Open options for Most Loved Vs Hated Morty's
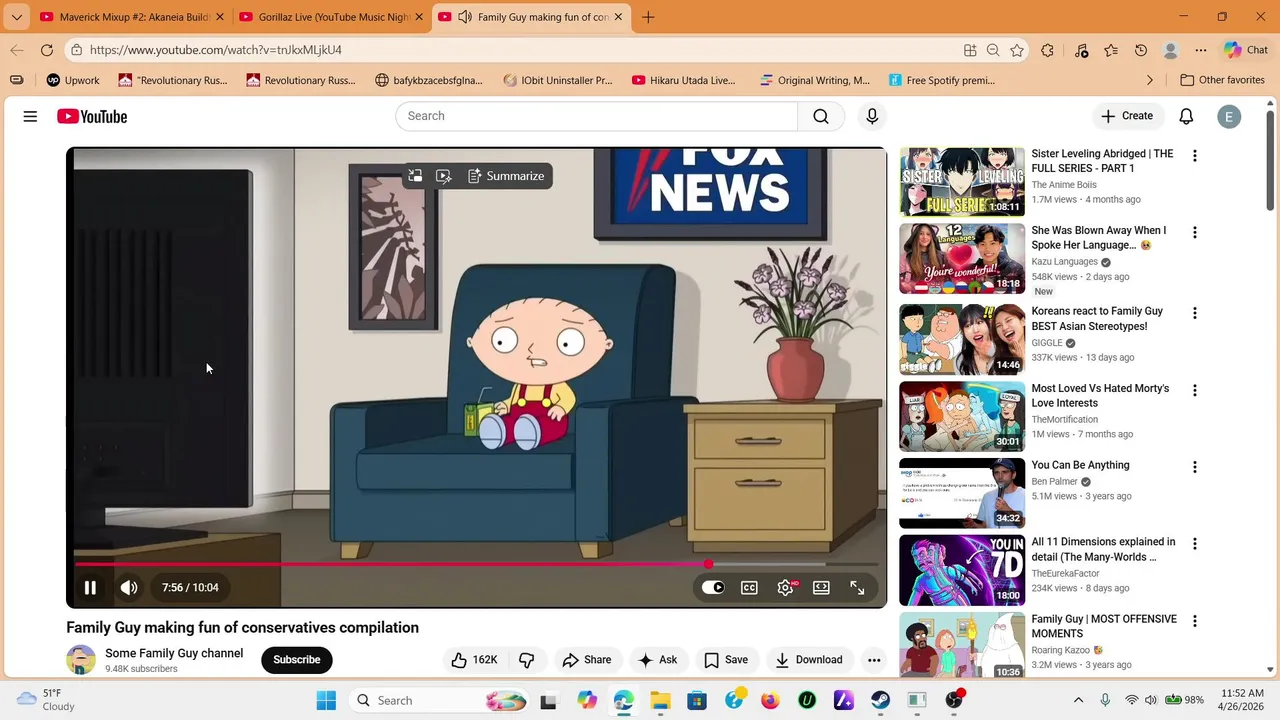Image resolution: width=1280 pixels, height=720 pixels. point(1194,391)
